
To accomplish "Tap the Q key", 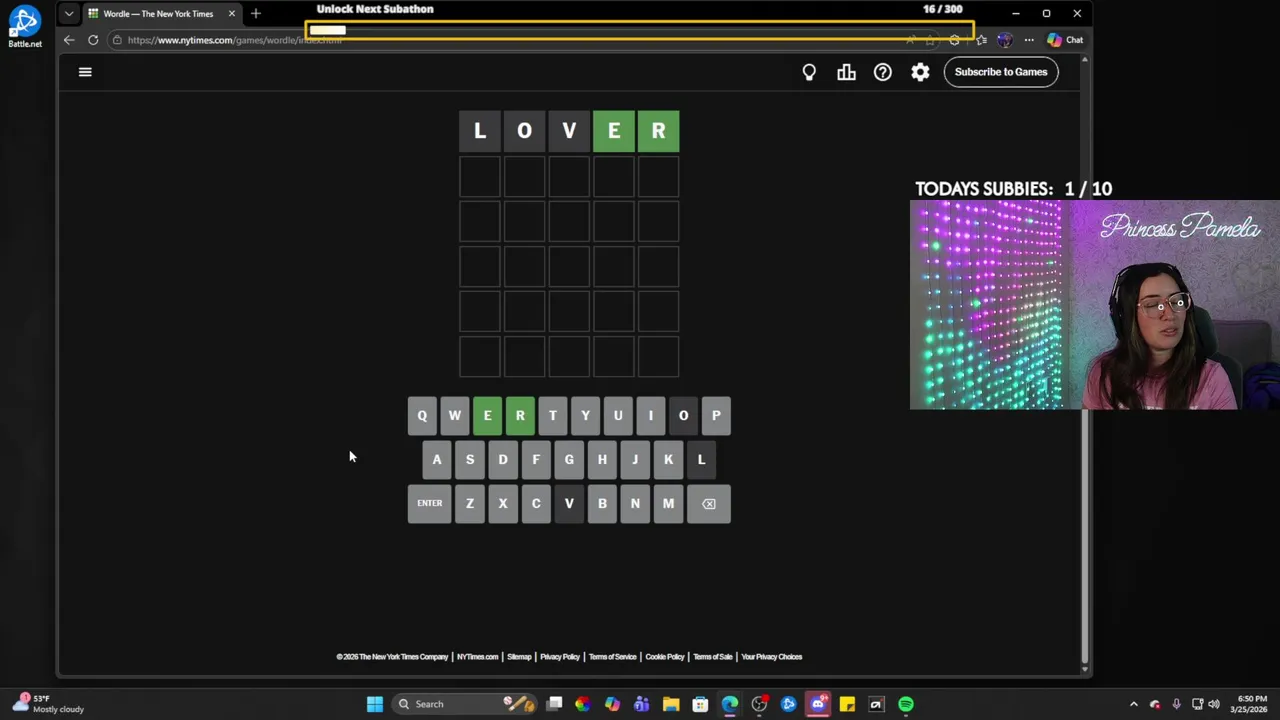I will (422, 416).
